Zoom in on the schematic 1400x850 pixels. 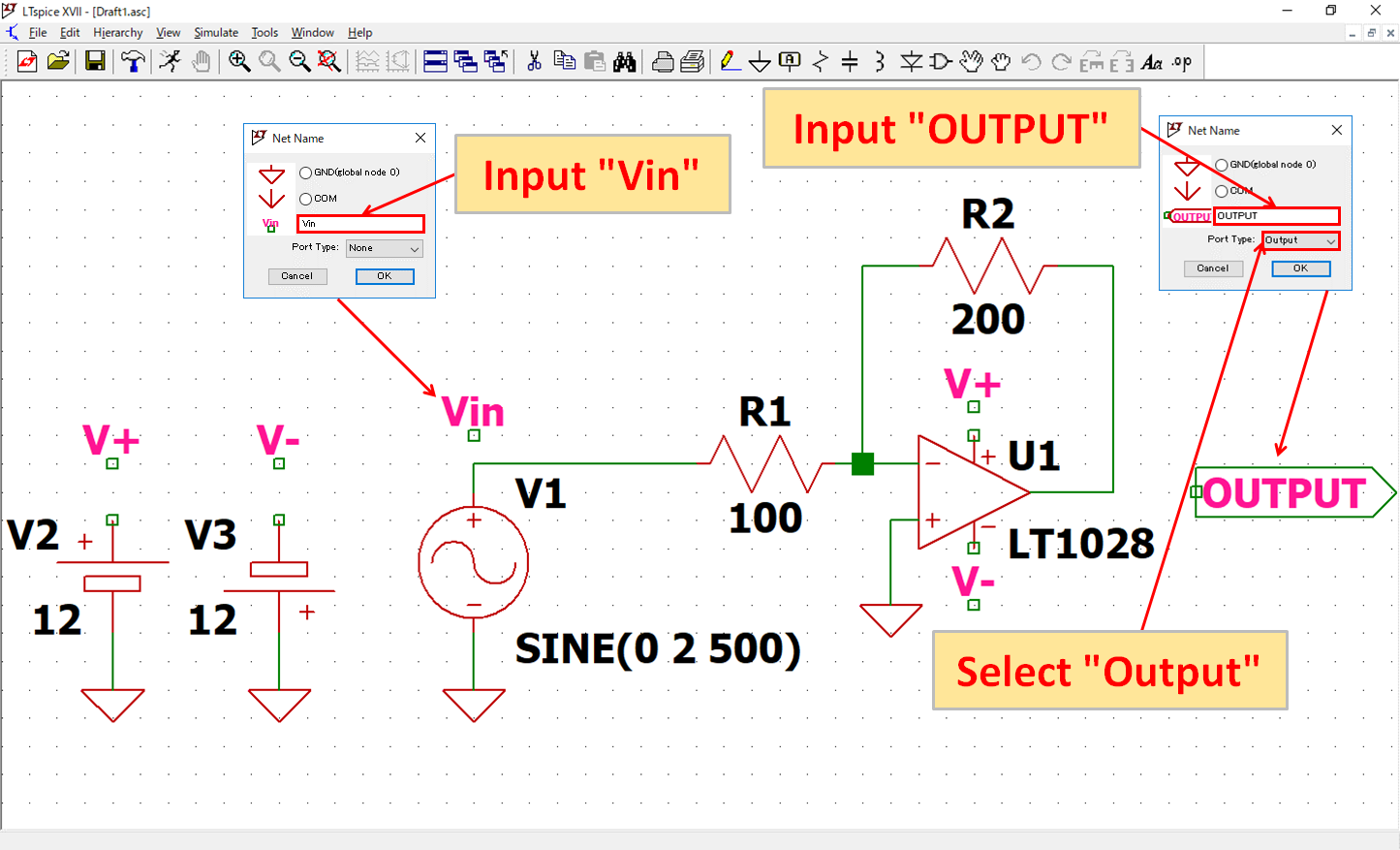point(238,61)
